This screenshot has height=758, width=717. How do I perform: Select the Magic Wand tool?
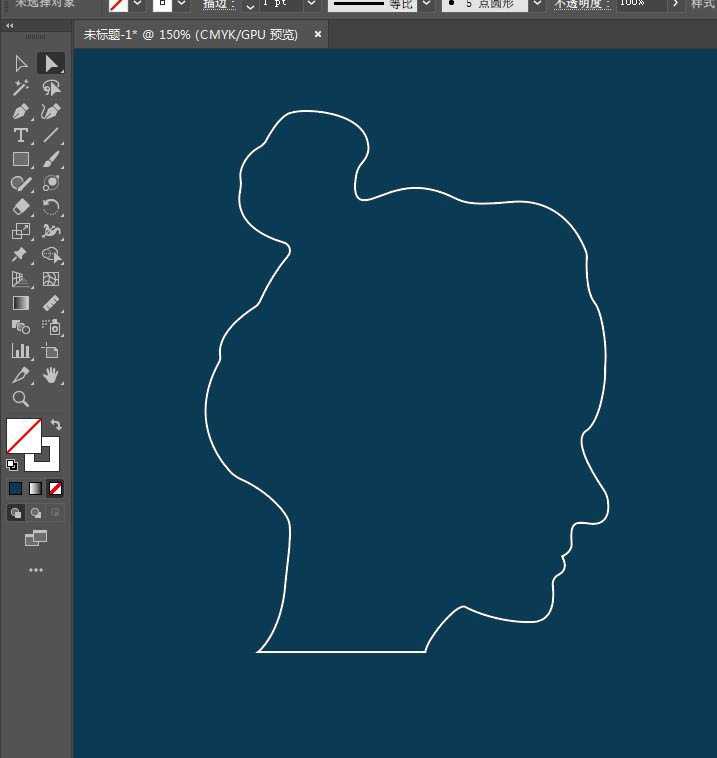20,87
